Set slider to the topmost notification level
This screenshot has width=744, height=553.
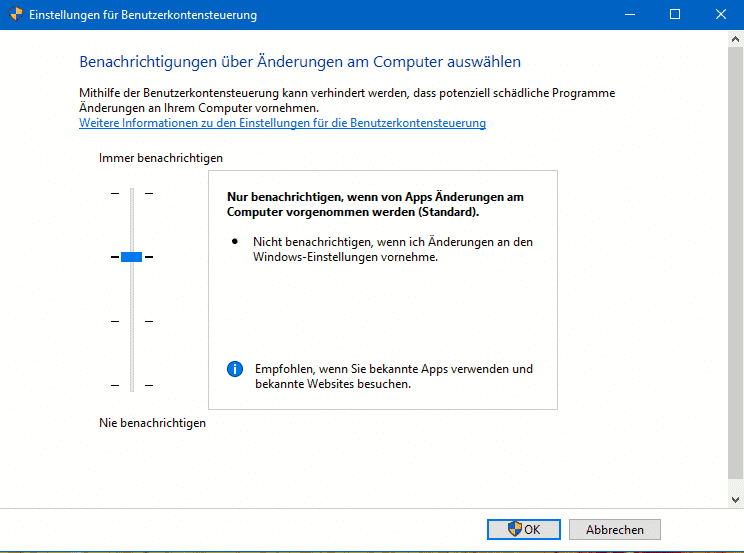131,193
